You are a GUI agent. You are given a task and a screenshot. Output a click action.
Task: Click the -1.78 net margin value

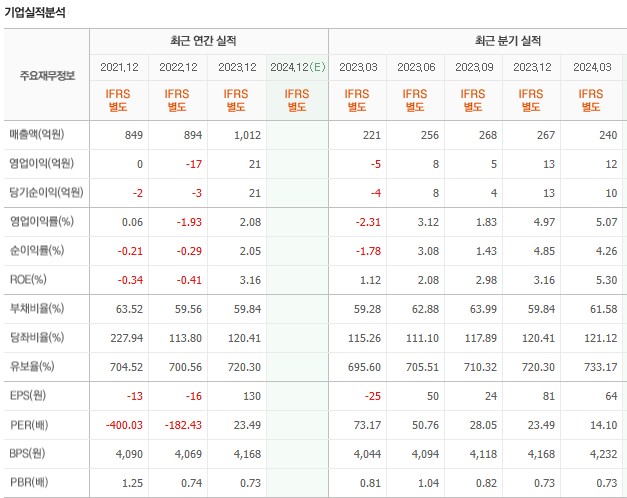pyautogui.click(x=368, y=251)
